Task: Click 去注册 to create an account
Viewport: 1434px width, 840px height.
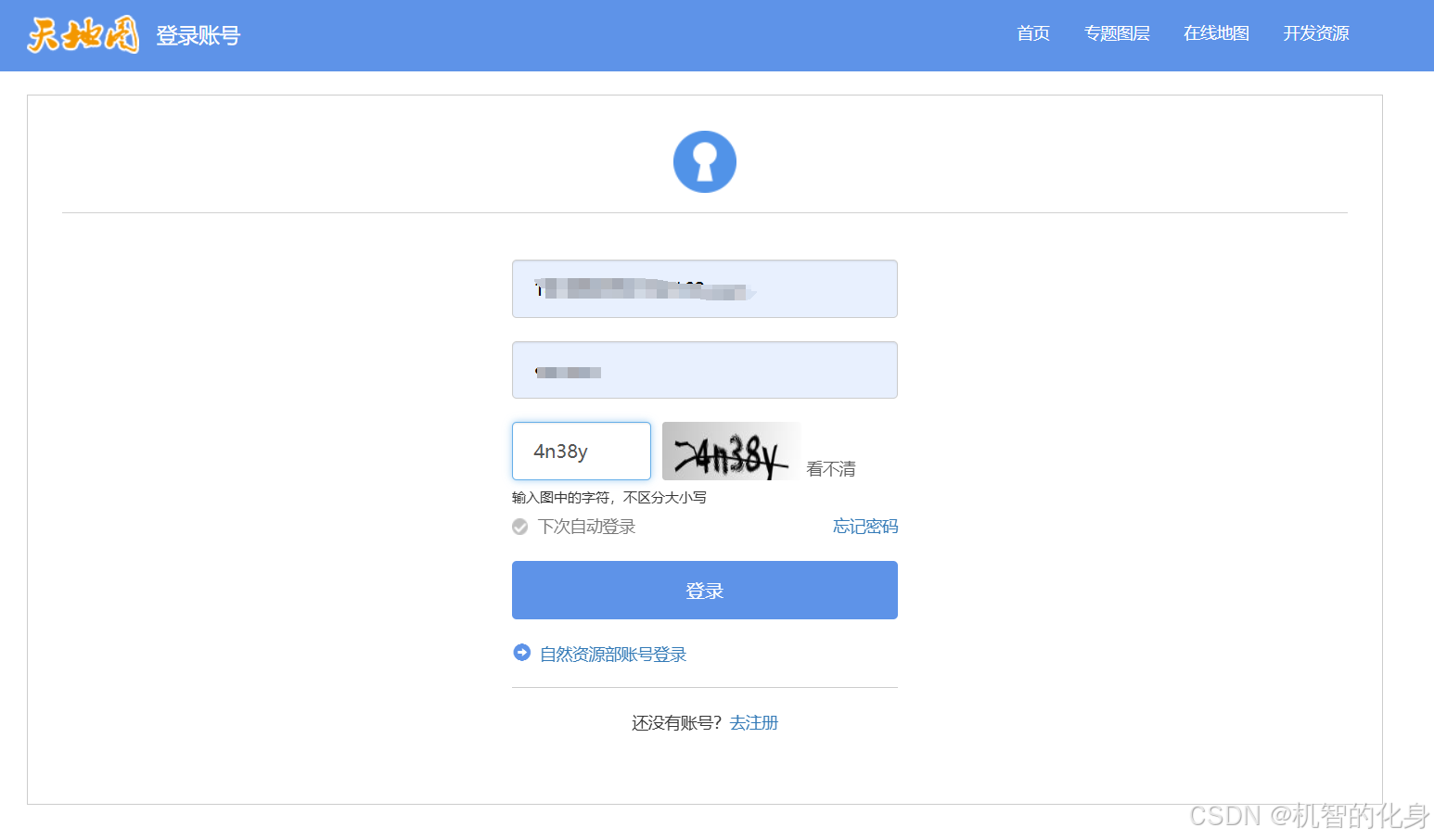Action: [754, 722]
